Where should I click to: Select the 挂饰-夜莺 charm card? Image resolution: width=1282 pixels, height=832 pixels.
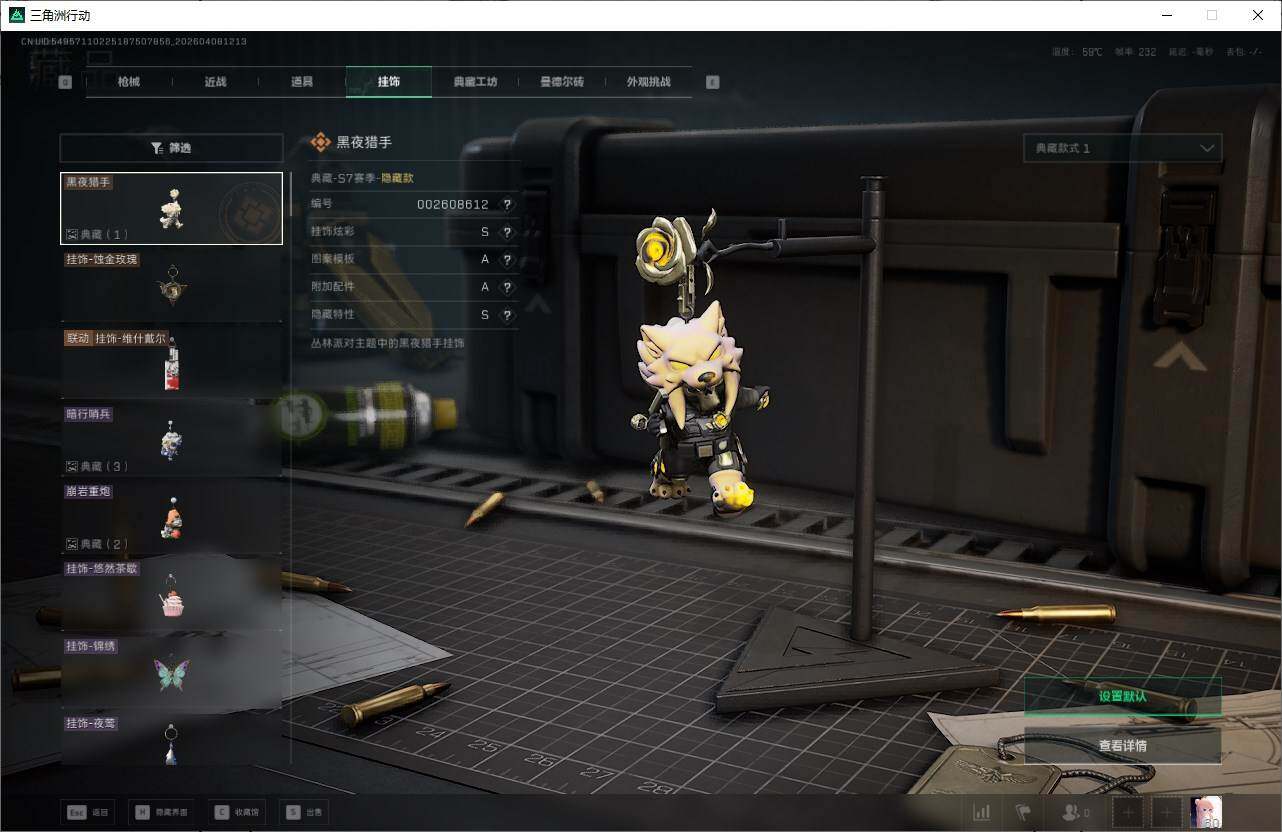pyautogui.click(x=171, y=740)
